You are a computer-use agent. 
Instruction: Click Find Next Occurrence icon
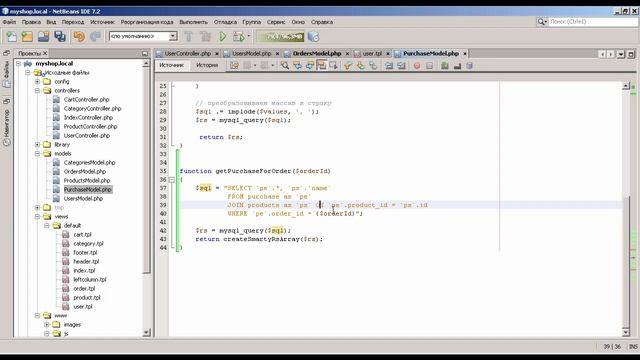coord(309,65)
